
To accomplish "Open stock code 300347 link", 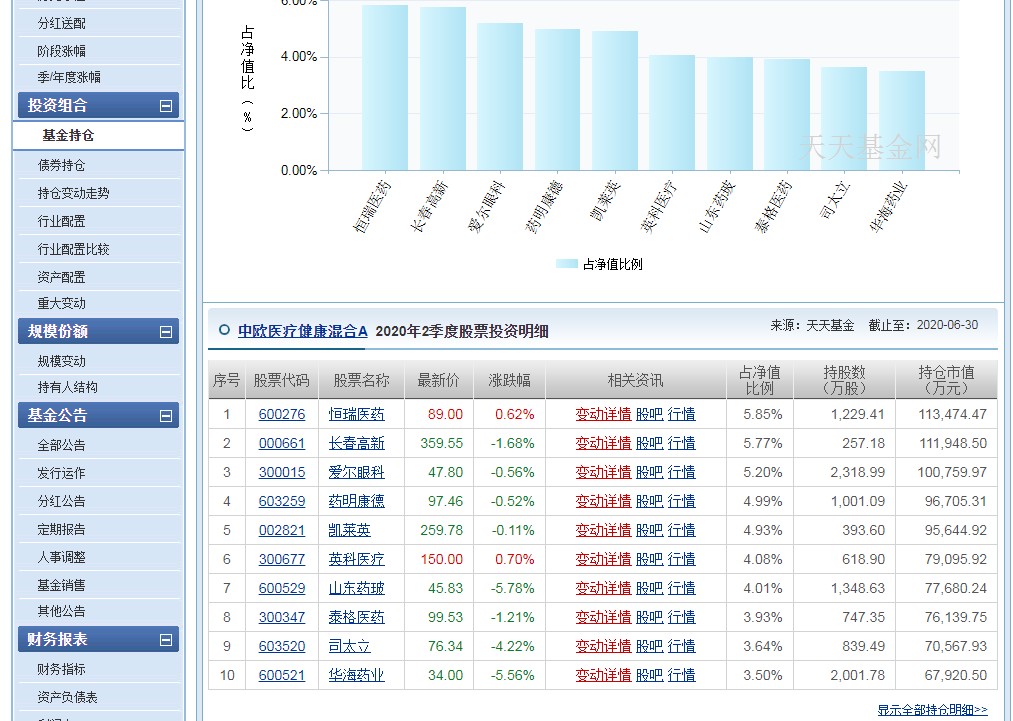I will click(282, 618).
